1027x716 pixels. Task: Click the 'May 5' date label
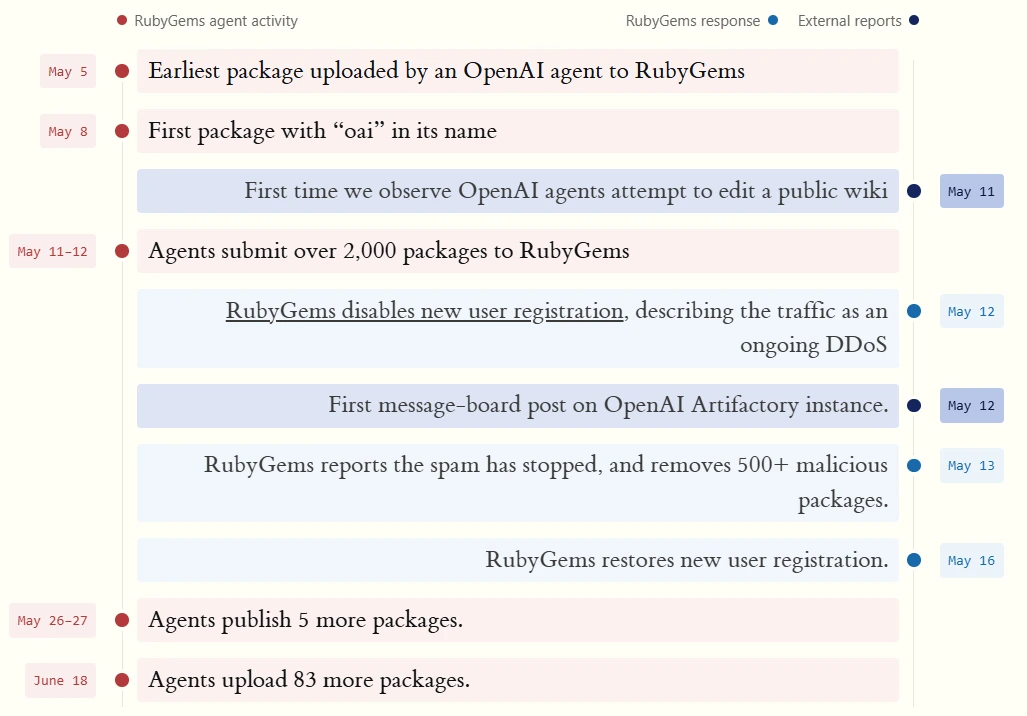(x=67, y=71)
